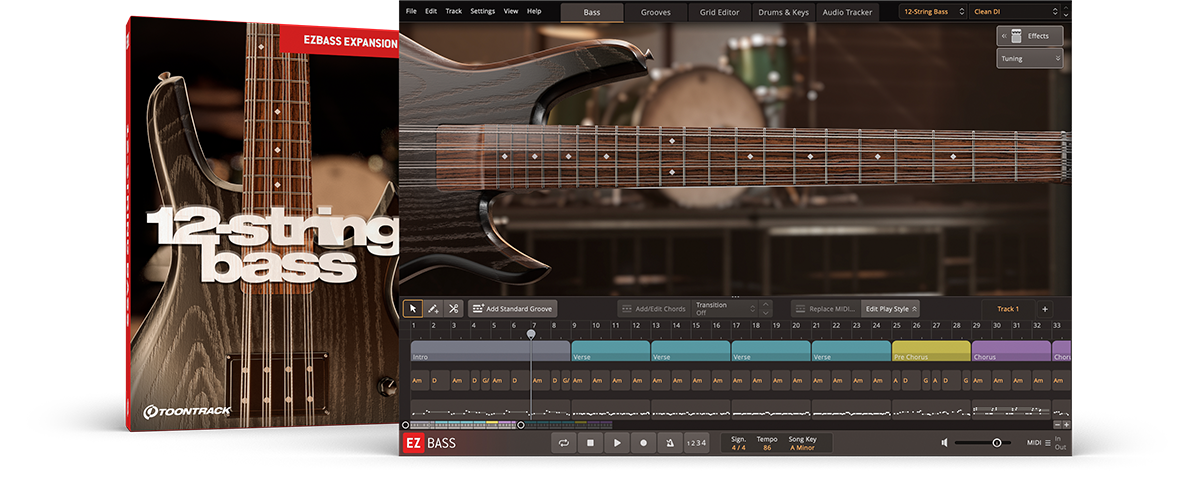
Task: Select the pencil draw tool
Action: 433,308
